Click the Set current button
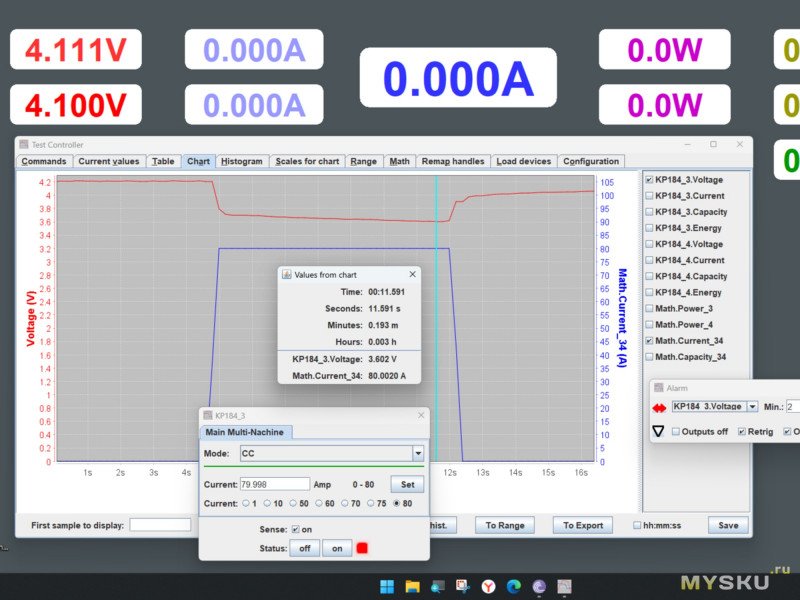 pos(407,484)
